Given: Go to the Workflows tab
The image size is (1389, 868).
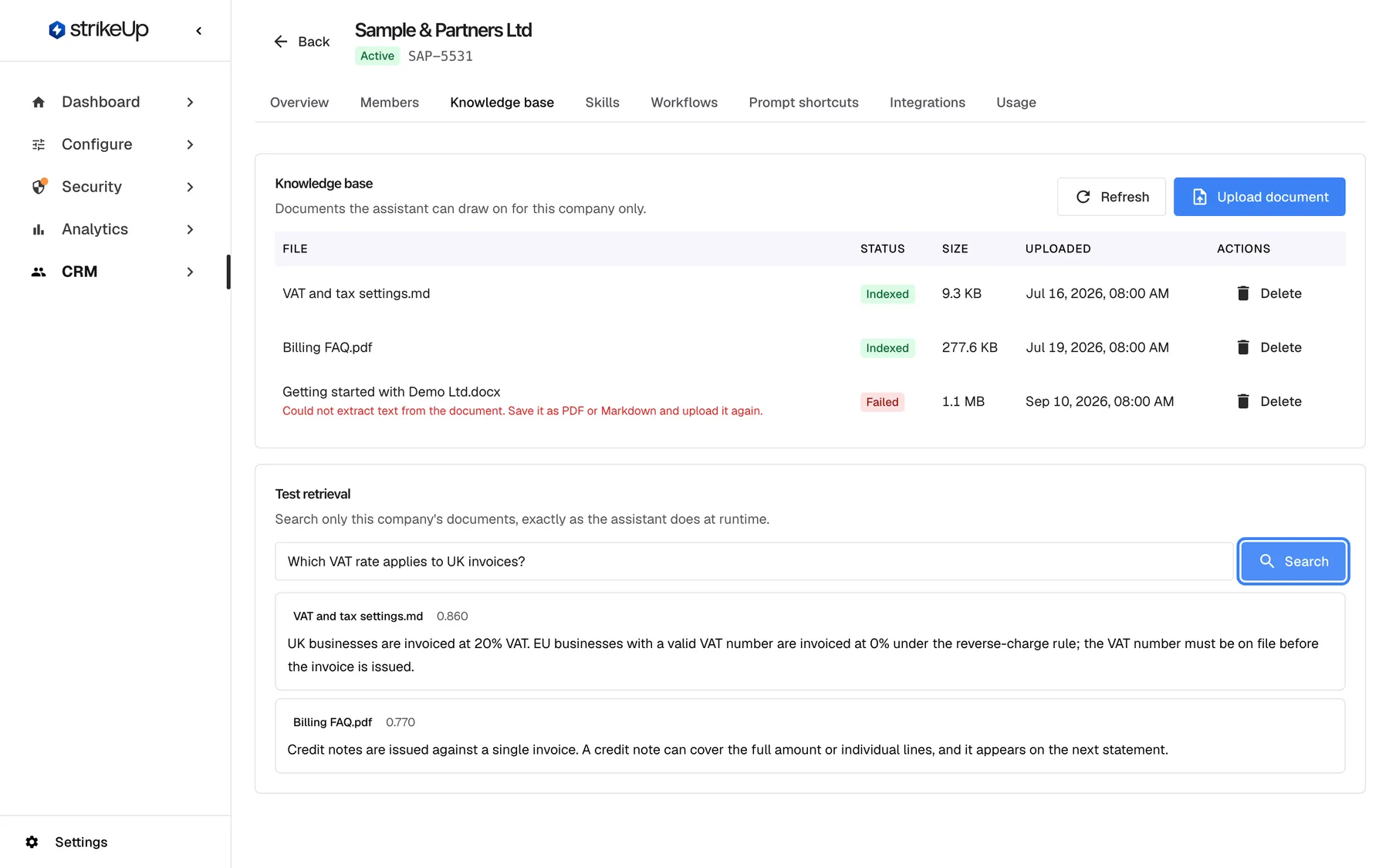Looking at the screenshot, I should point(684,103).
